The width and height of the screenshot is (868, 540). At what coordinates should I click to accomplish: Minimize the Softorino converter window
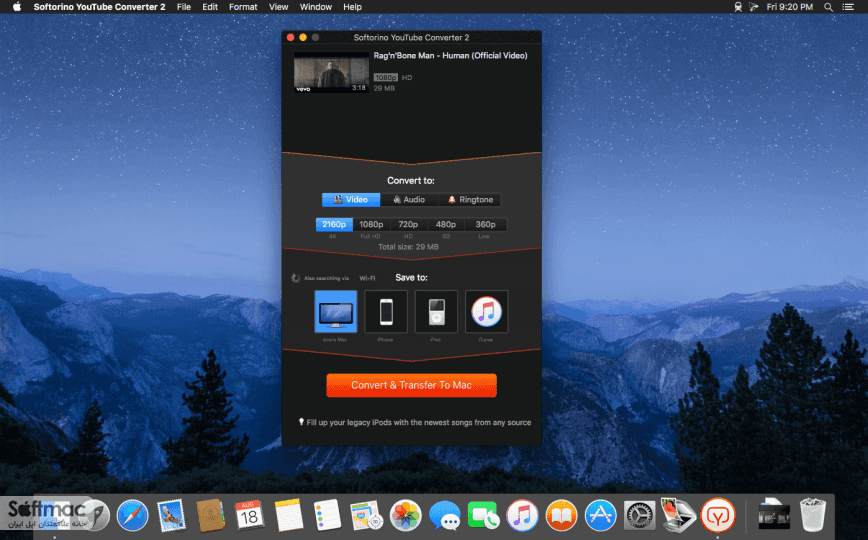[x=303, y=37]
